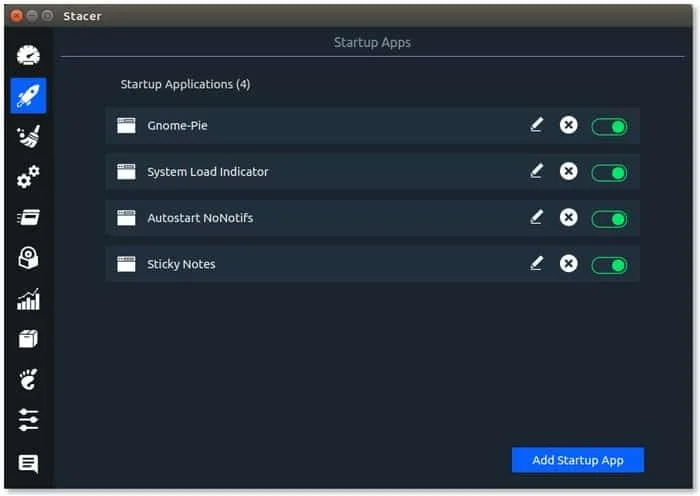The height and width of the screenshot is (496, 700).
Task: Open the Dashboard speedometer sidebar icon
Action: (28, 56)
